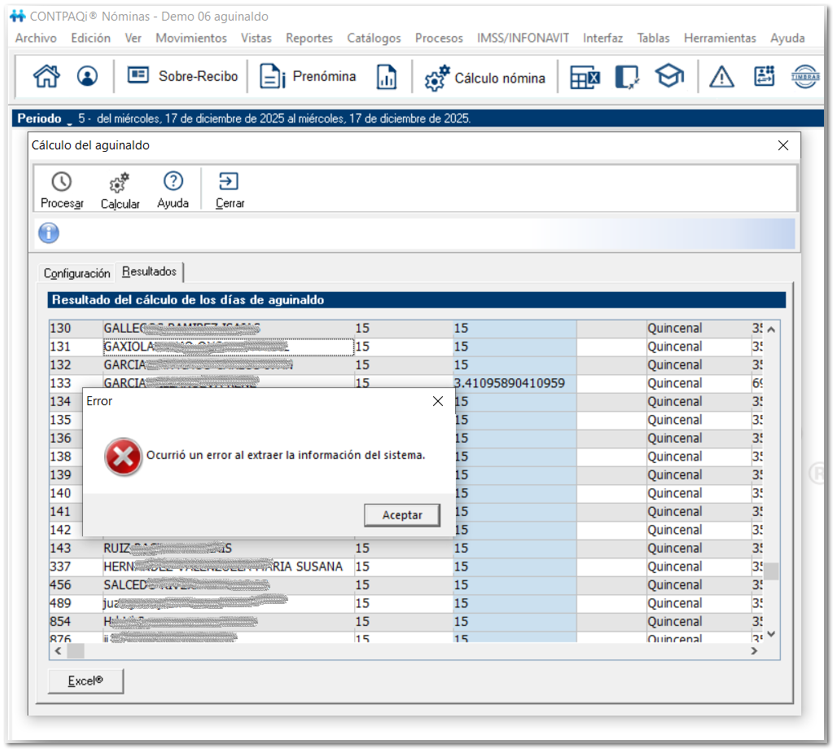This screenshot has width=836, height=752.
Task: Click the Home icon in main toolbar
Action: tap(46, 77)
